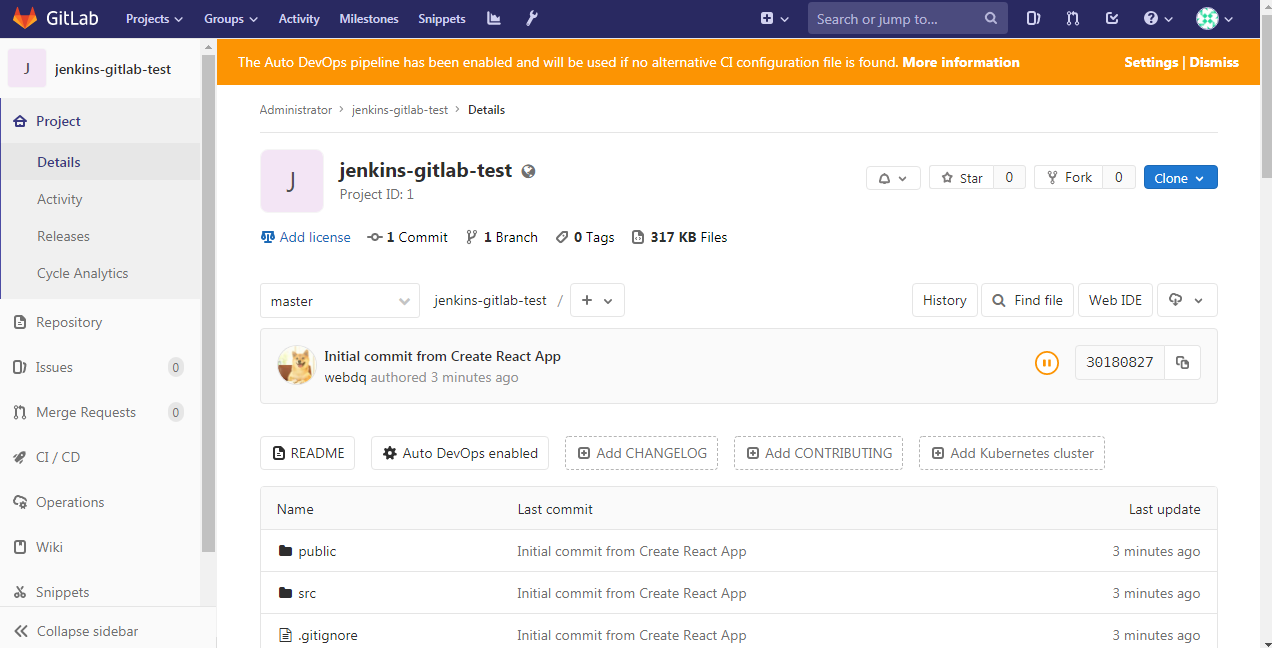1272x648 pixels.
Task: Open the Clone dropdown
Action: (1180, 177)
